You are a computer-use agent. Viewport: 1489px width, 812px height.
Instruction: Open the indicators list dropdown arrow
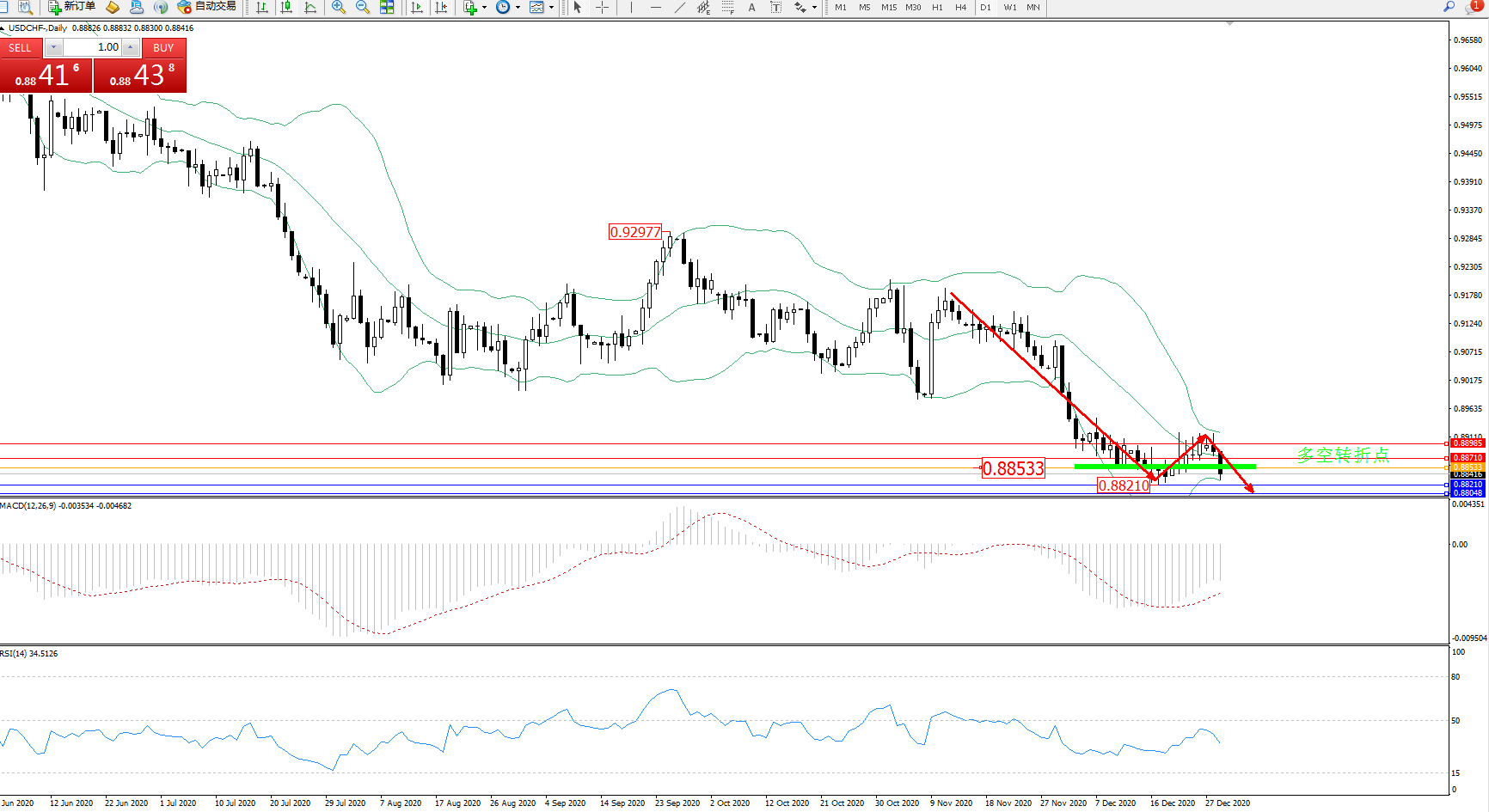click(x=485, y=7)
